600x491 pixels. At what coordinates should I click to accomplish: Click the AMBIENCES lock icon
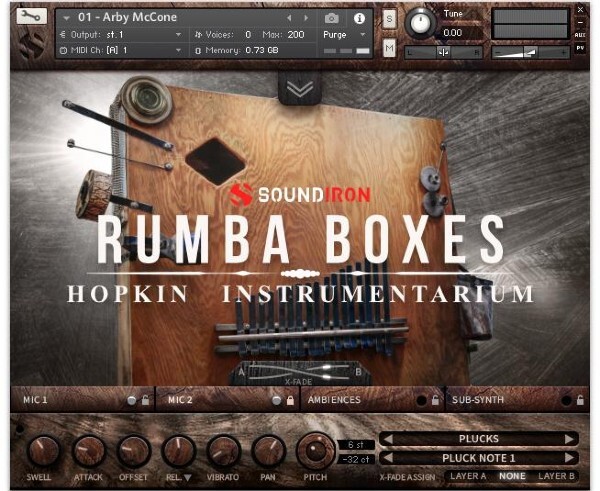pyautogui.click(x=435, y=400)
